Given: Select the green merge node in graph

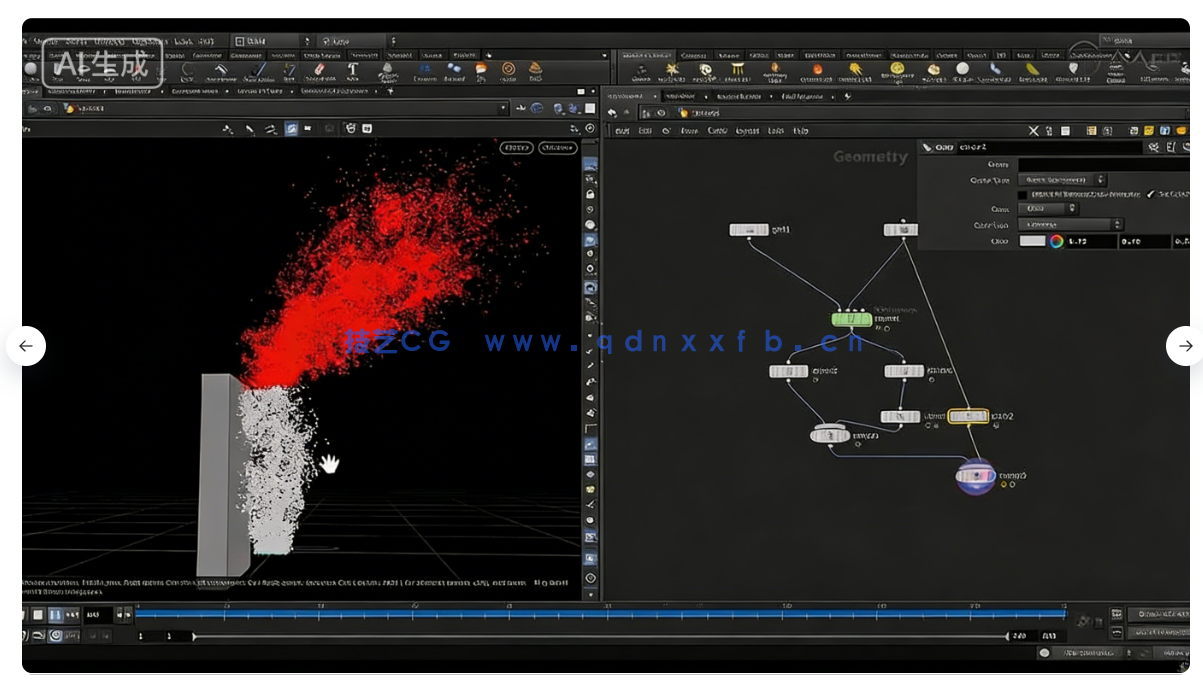Looking at the screenshot, I should tap(851, 319).
